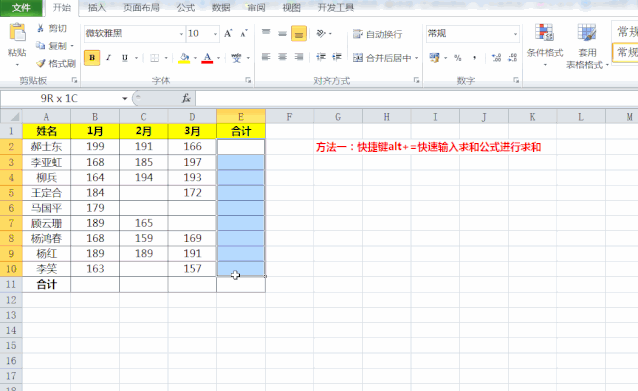Align text to vertical middle

(282, 33)
